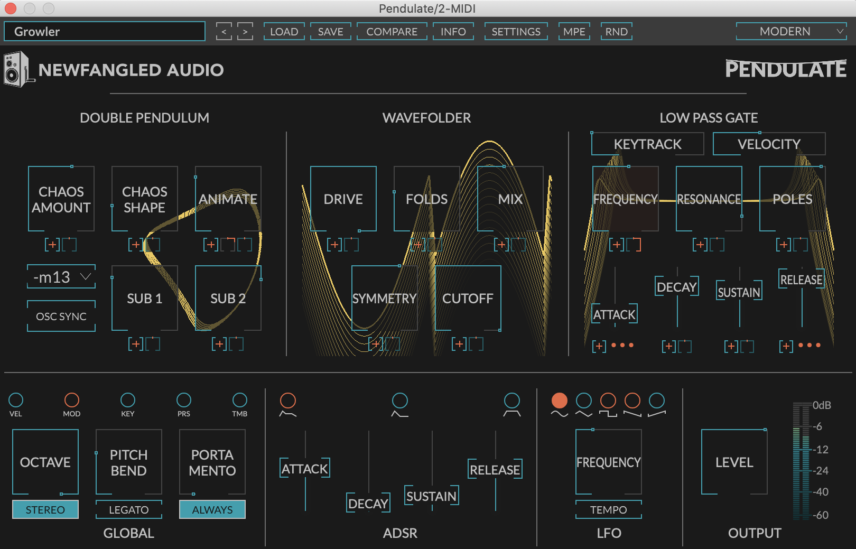Click the Growler preset name field
Image resolution: width=856 pixels, height=549 pixels.
pos(105,32)
